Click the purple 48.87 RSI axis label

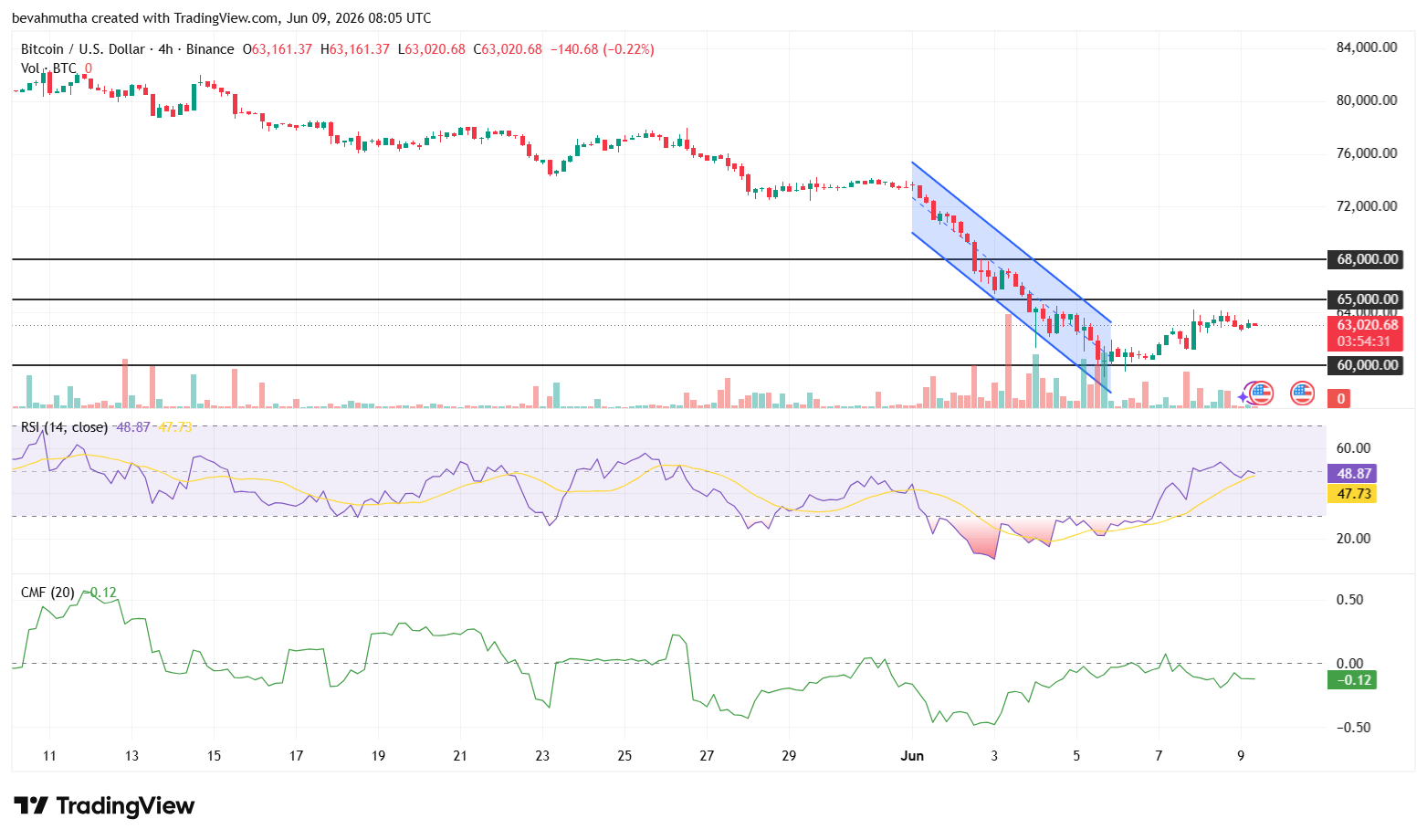[1353, 474]
